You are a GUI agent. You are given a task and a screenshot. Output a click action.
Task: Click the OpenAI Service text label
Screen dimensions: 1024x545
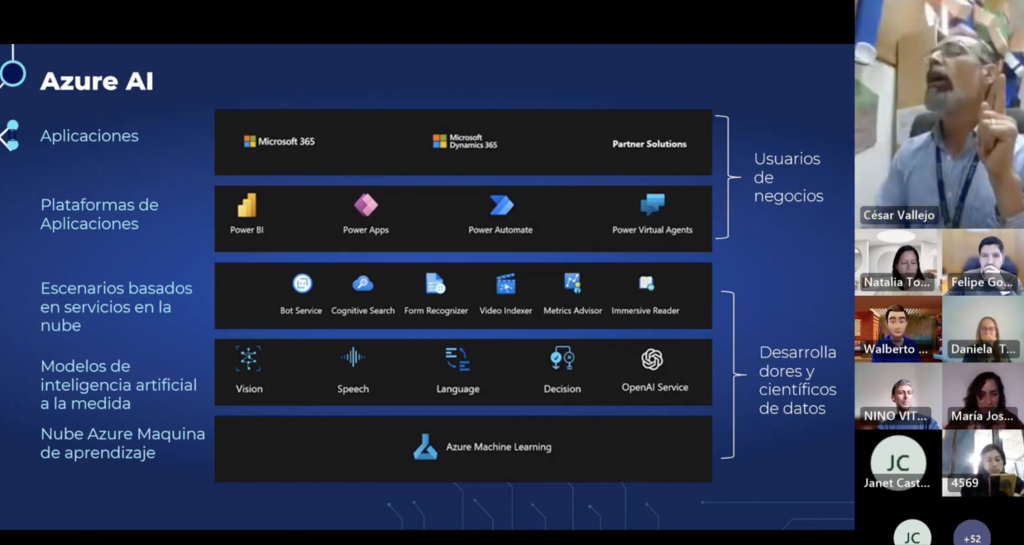(654, 387)
